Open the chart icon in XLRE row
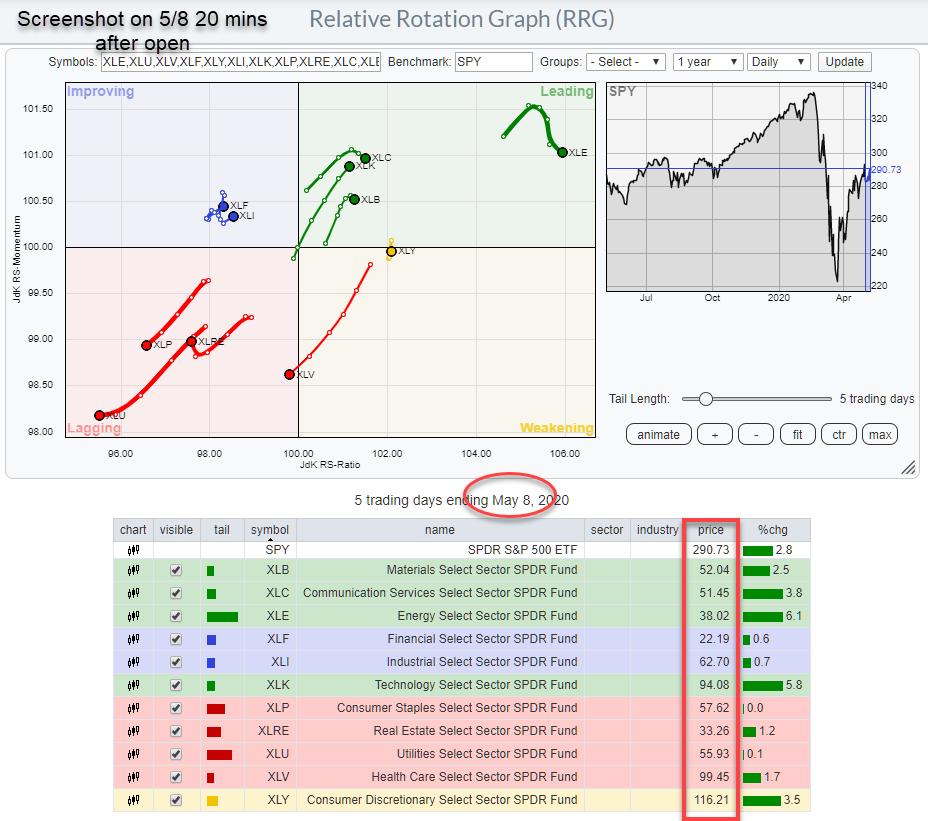The width and height of the screenshot is (928, 821). [133, 731]
